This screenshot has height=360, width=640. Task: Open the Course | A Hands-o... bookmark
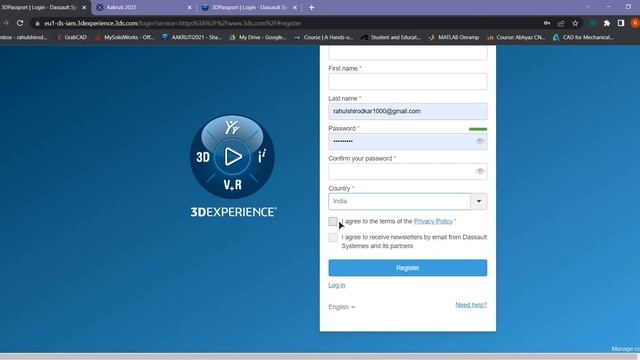pyautogui.click(x=323, y=37)
